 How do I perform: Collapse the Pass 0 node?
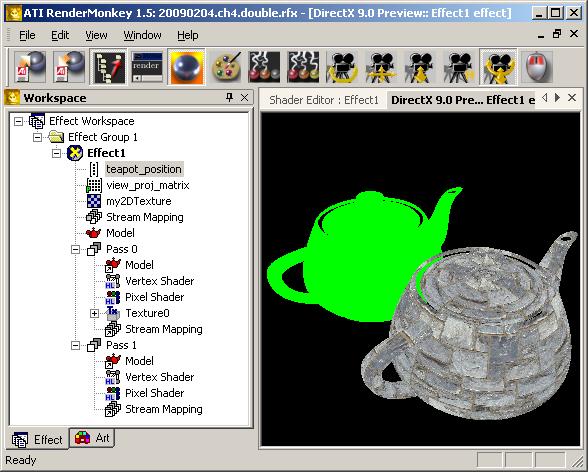(x=75, y=249)
